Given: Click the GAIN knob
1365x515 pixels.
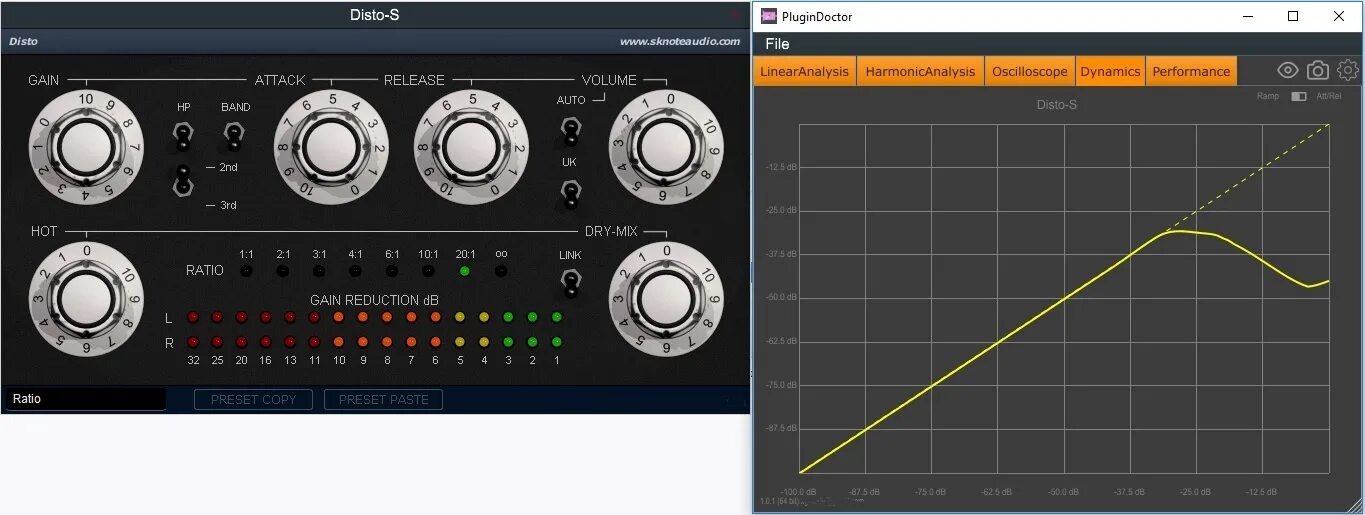Looking at the screenshot, I should pos(87,147).
